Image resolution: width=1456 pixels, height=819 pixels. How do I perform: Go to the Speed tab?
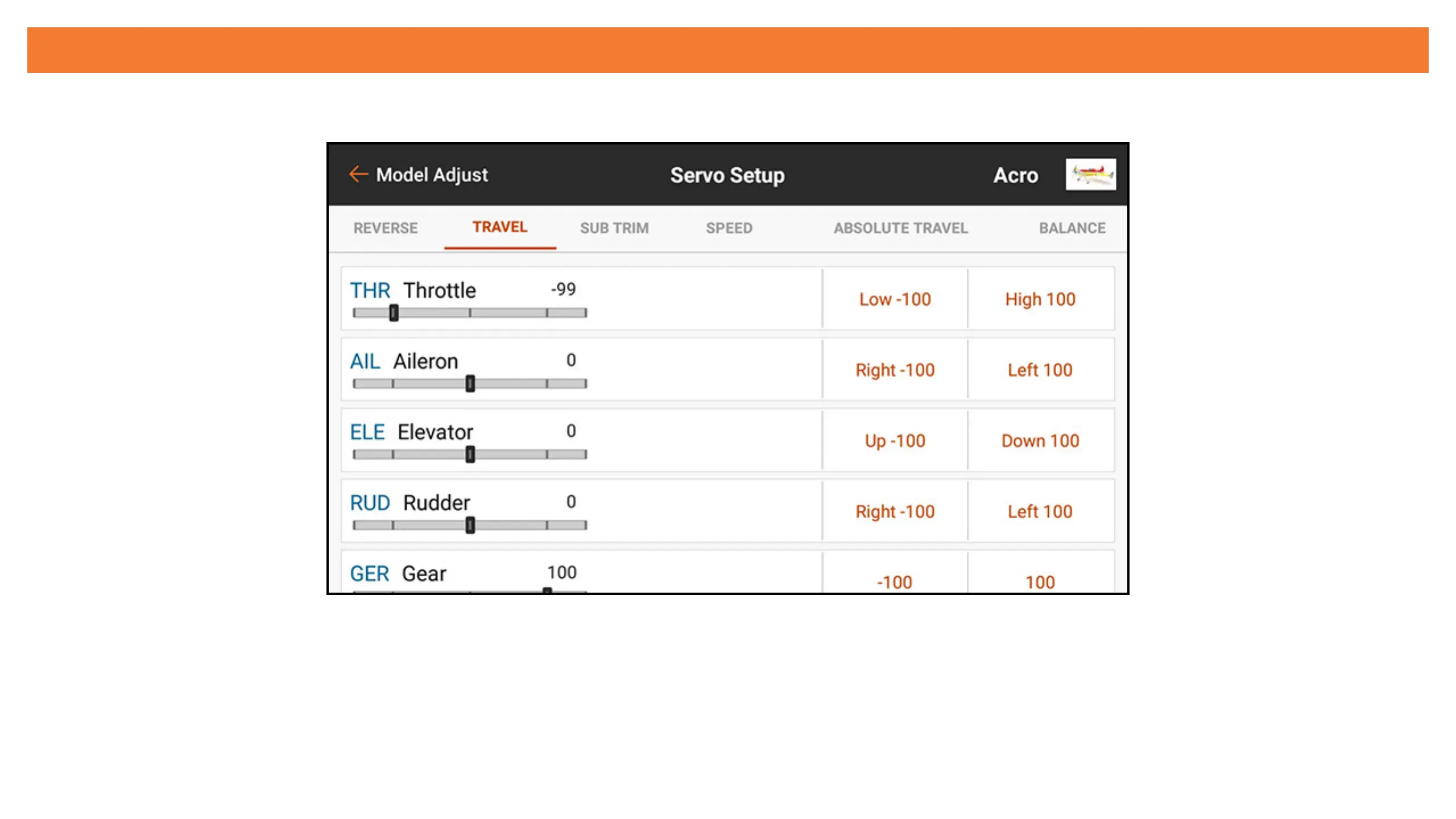(729, 228)
